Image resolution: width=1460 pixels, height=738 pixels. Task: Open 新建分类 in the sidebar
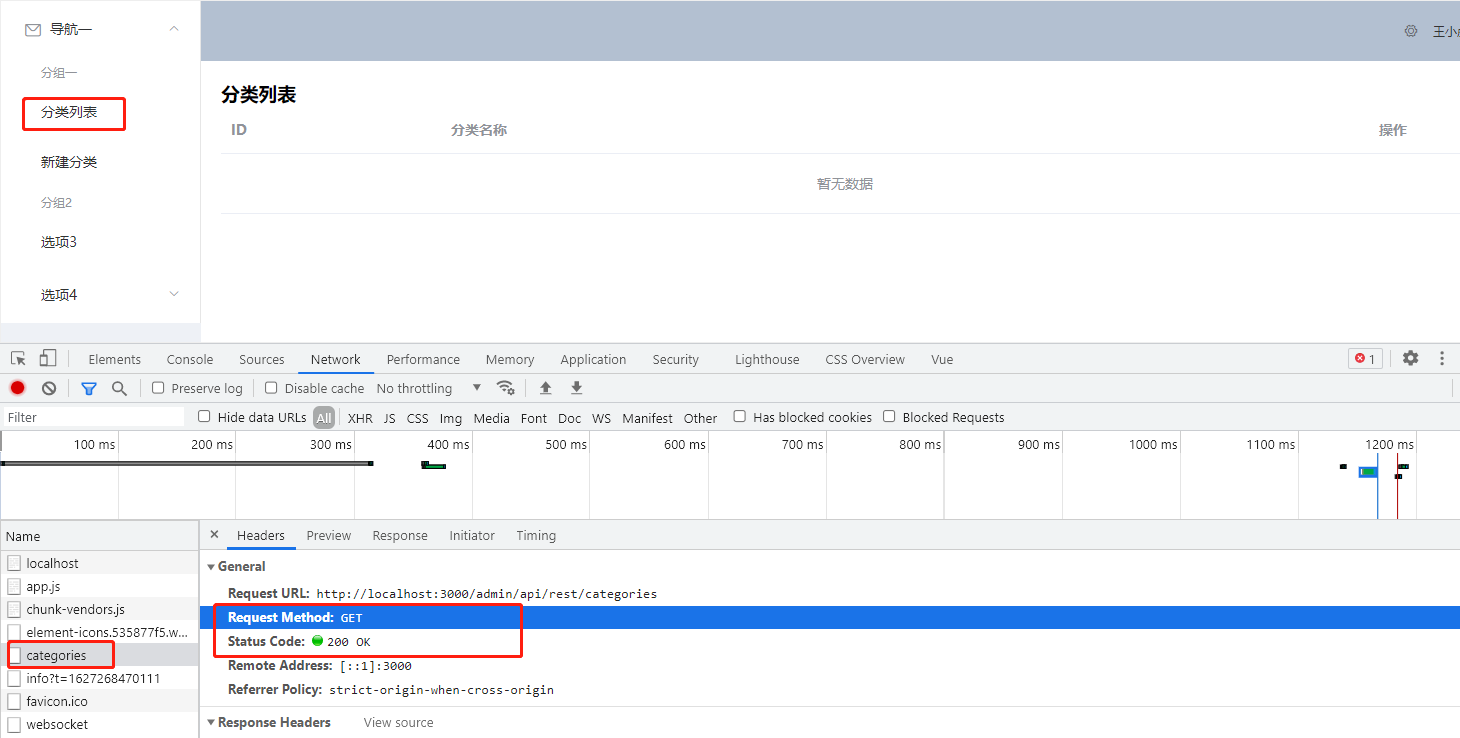(x=69, y=162)
